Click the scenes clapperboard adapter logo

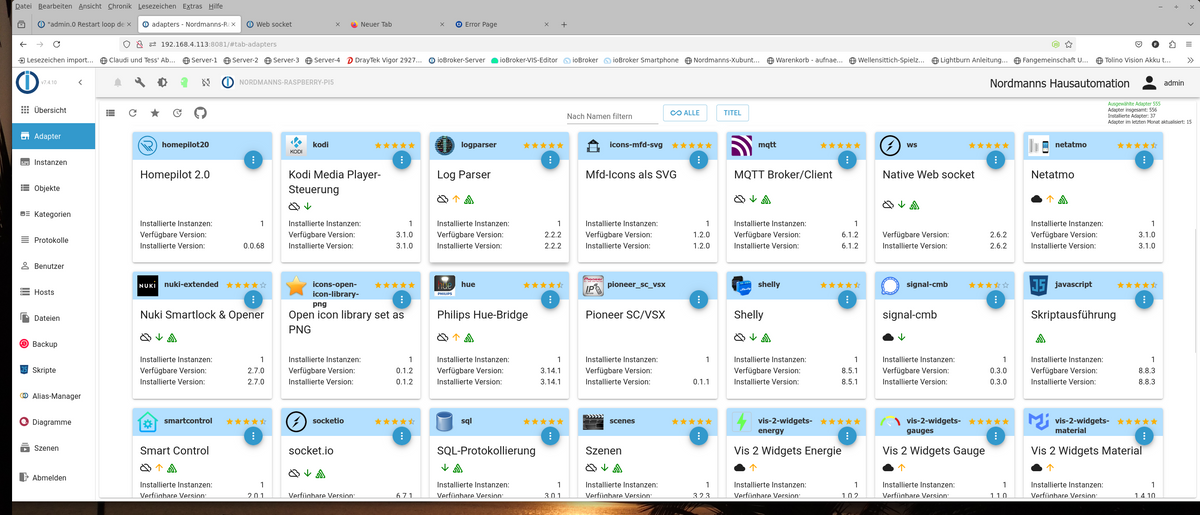(593, 423)
